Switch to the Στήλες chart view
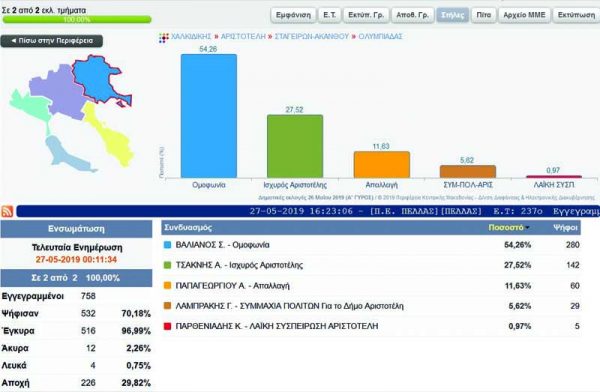This screenshot has width=600, height=392. tap(452, 15)
